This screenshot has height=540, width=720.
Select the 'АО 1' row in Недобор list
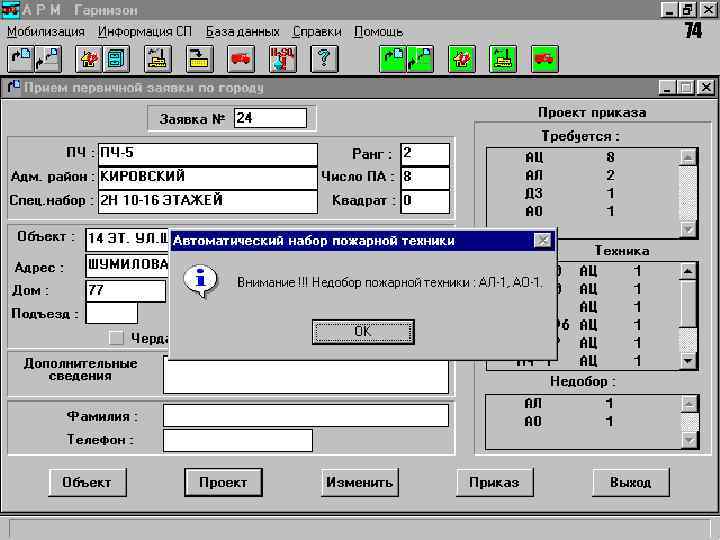tap(583, 422)
